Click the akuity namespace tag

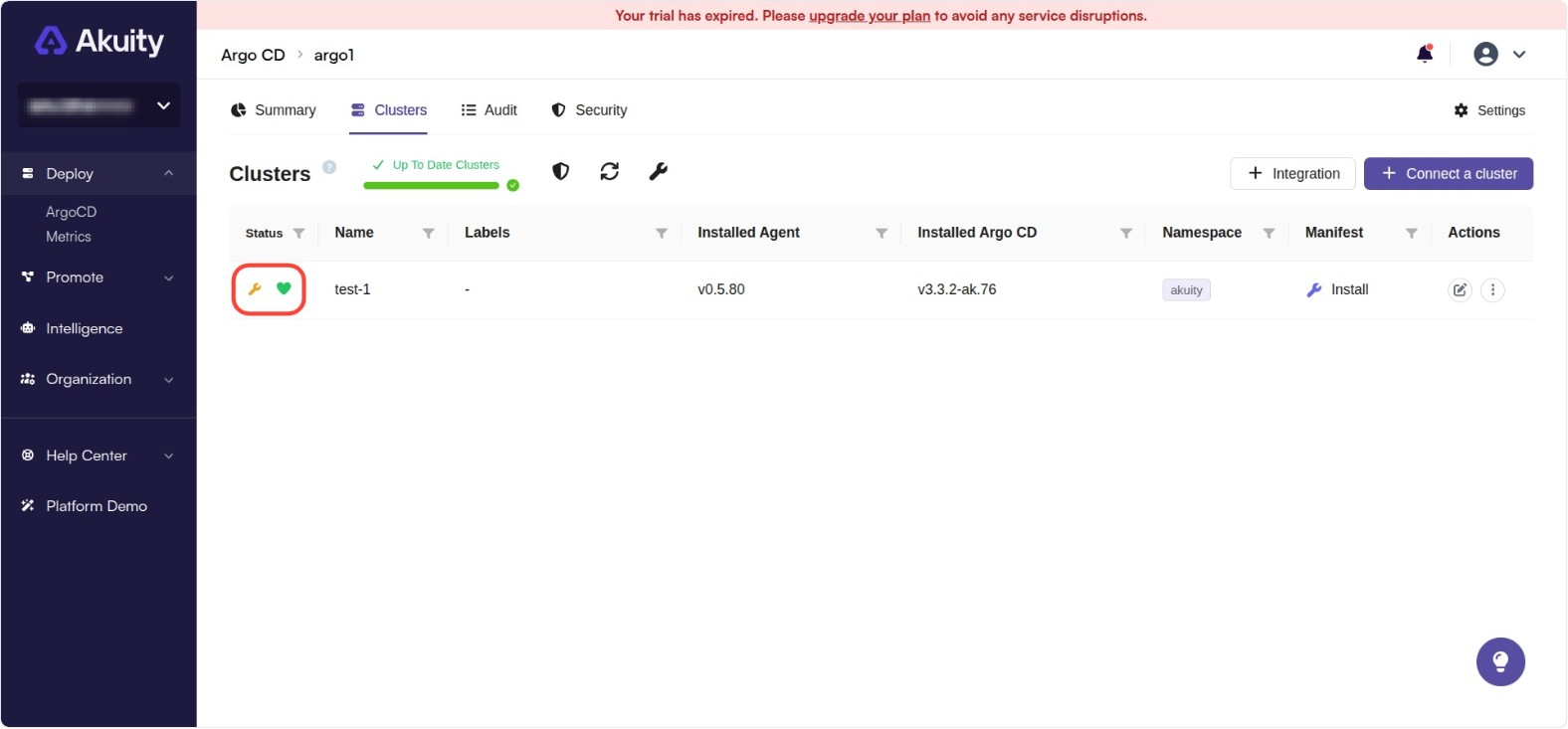(x=1186, y=290)
